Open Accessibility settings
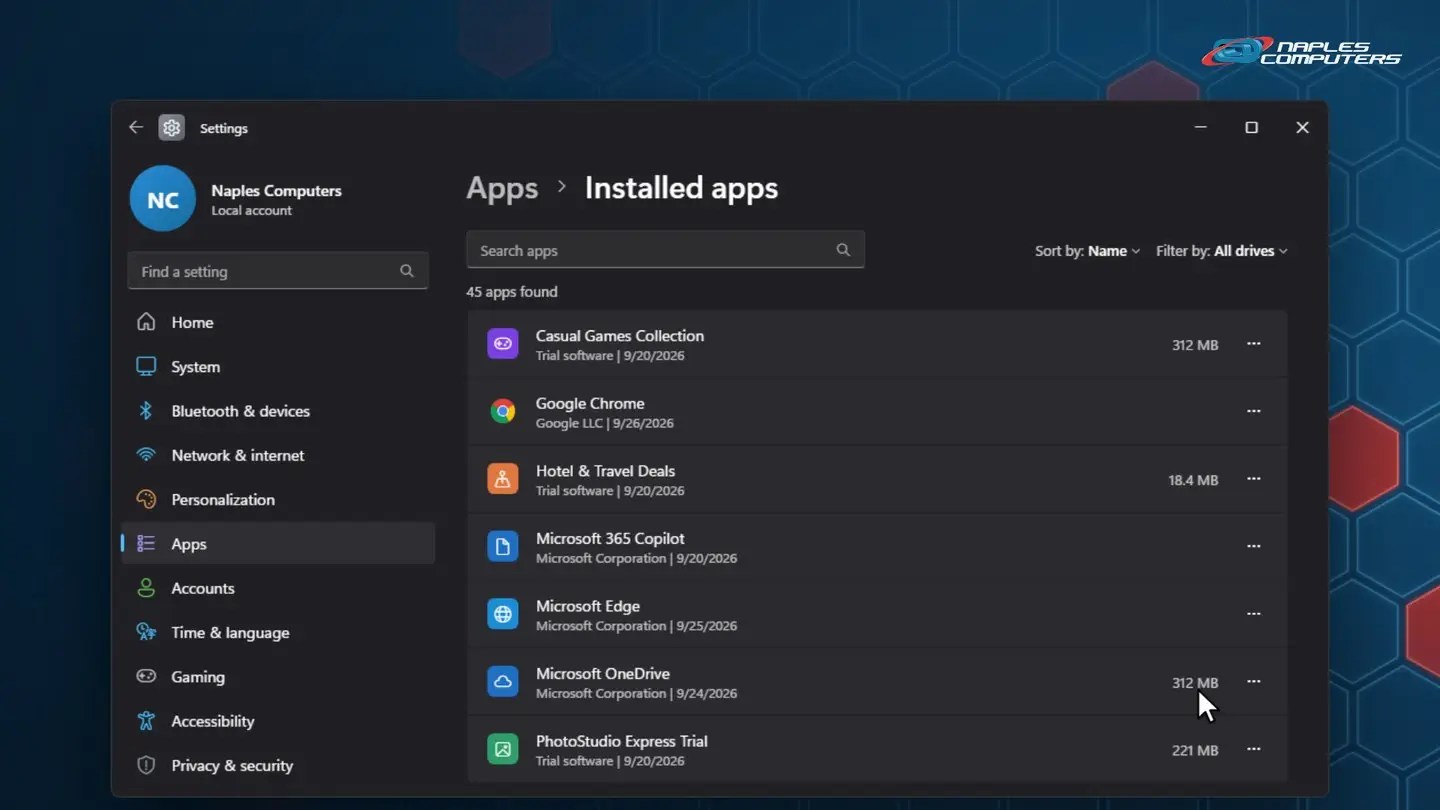The height and width of the screenshot is (810, 1440). click(278, 721)
